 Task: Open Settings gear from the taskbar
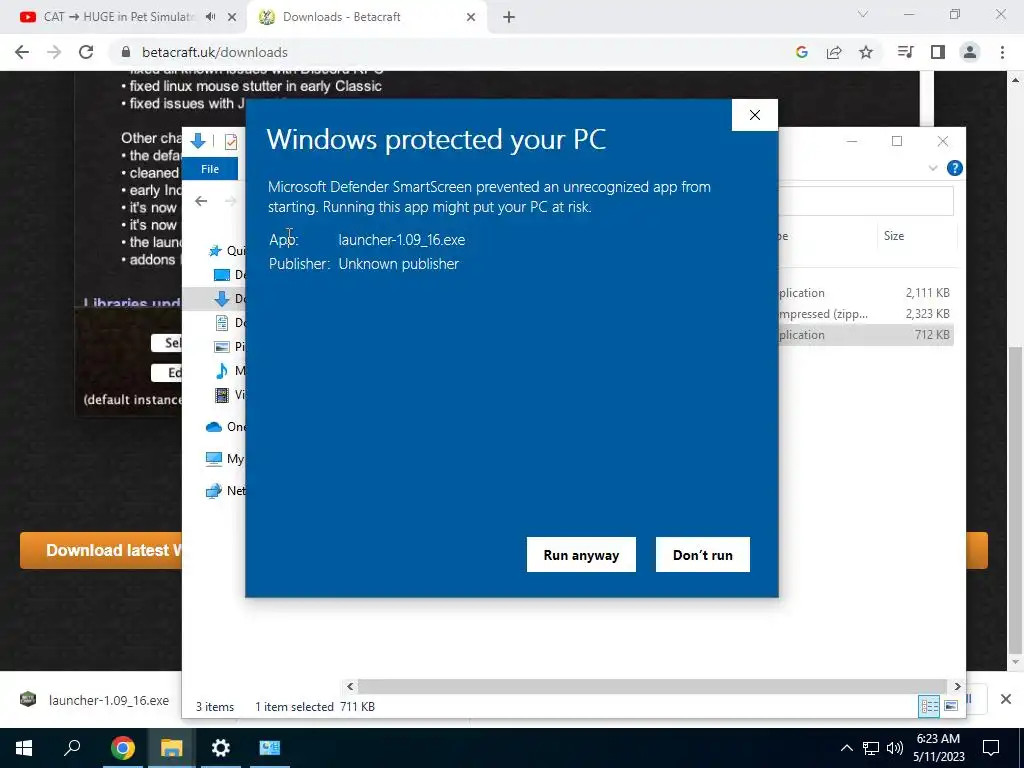(221, 748)
